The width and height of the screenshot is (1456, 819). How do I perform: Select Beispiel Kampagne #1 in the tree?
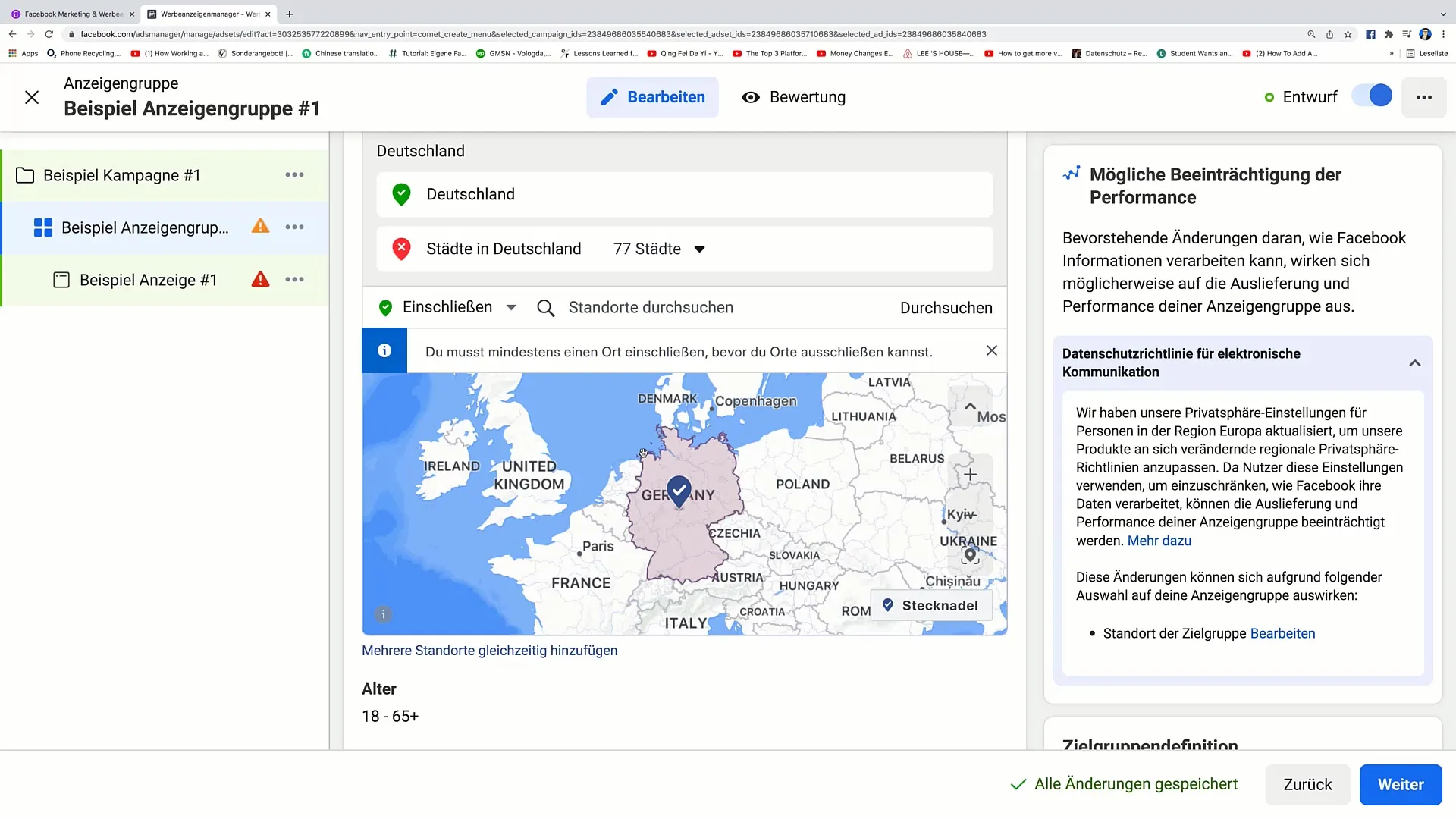(122, 175)
